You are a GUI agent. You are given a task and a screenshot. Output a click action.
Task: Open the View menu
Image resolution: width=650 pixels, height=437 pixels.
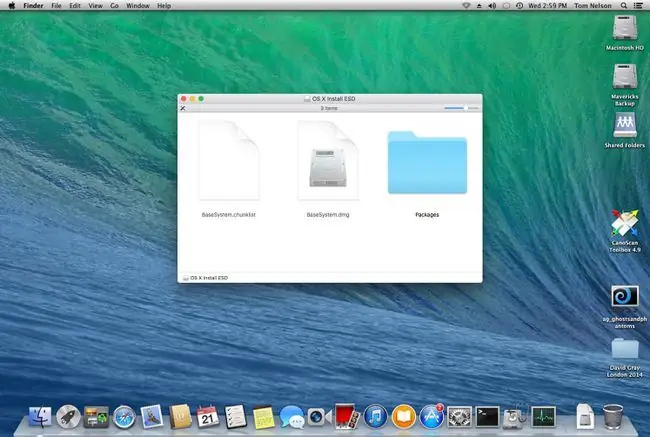[x=95, y=6]
